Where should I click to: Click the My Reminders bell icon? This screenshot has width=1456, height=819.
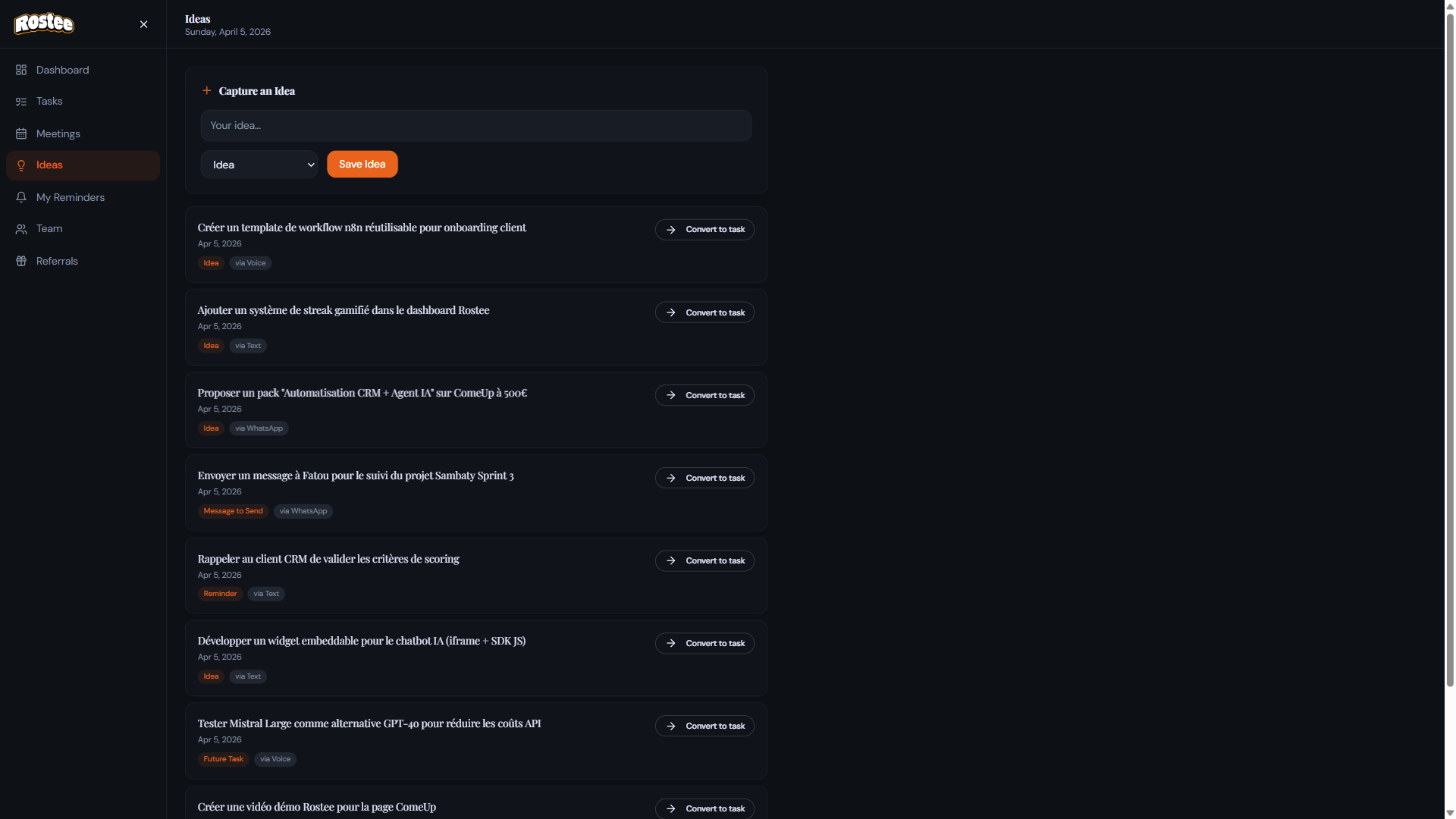click(x=21, y=197)
